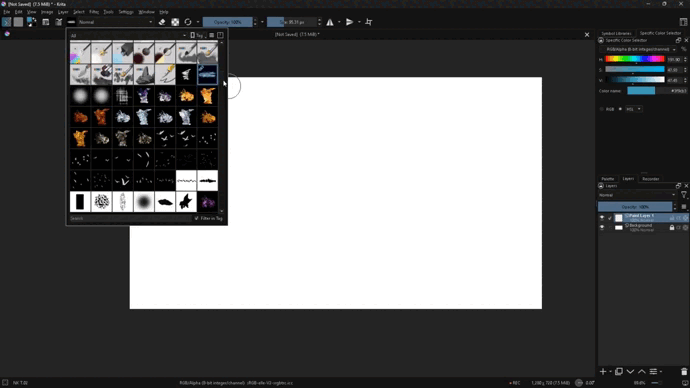Expand the All tag dropdown in presets

128,35
